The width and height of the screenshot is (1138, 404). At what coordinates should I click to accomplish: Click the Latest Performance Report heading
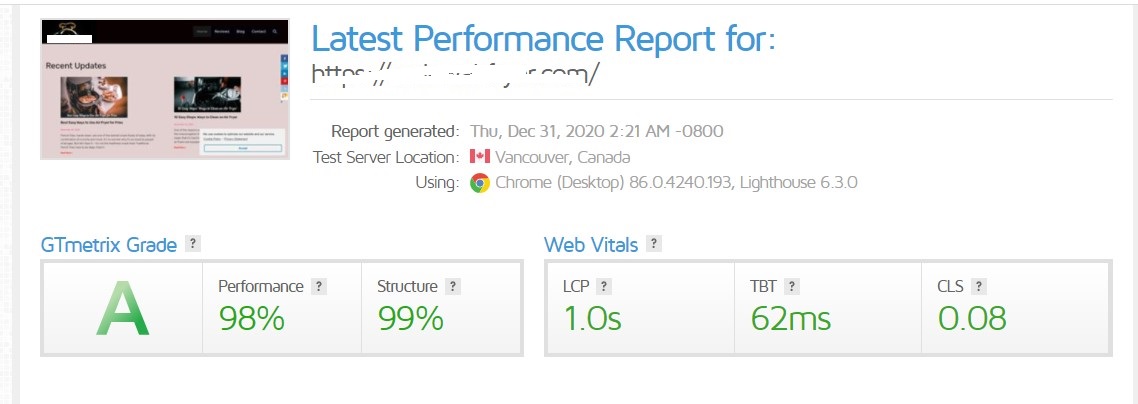click(x=544, y=39)
